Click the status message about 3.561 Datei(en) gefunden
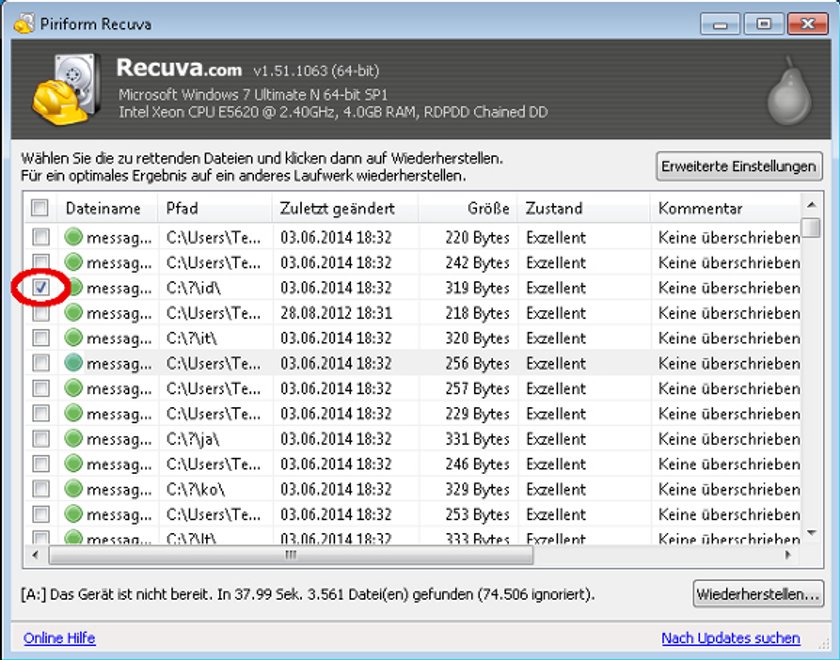 (308, 594)
